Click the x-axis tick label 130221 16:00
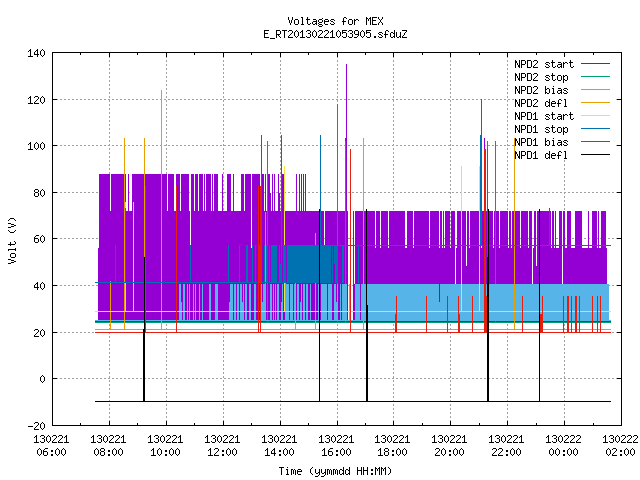The width and height of the screenshot is (640, 480). [336, 446]
